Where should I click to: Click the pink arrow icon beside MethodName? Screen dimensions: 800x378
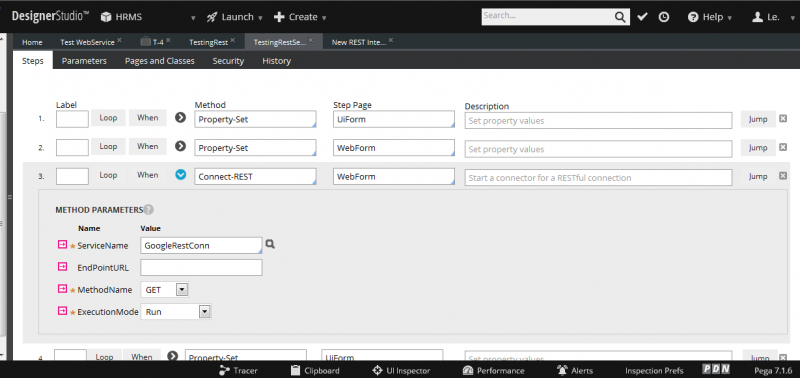coord(62,289)
